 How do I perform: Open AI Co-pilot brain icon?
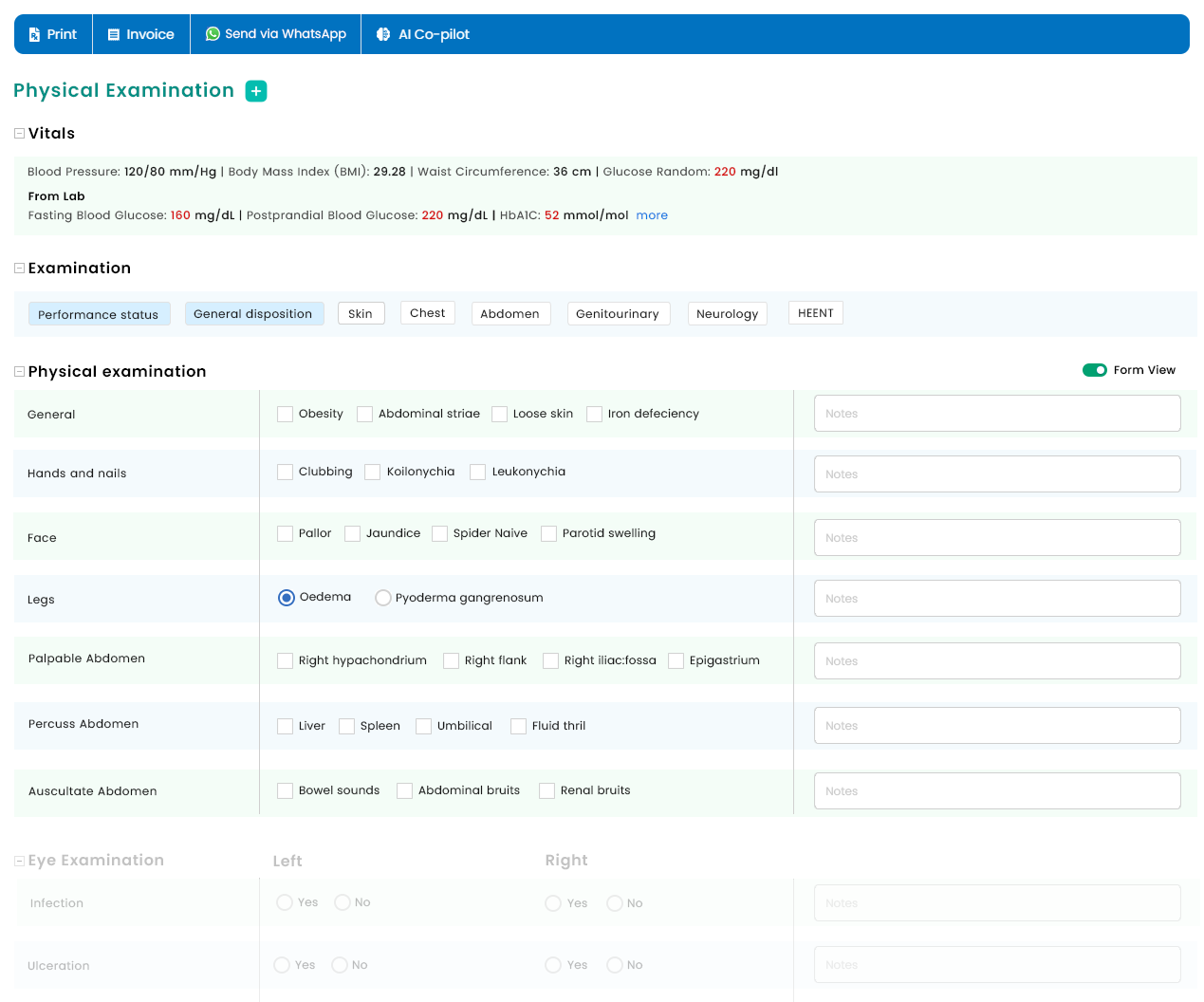coord(383,34)
